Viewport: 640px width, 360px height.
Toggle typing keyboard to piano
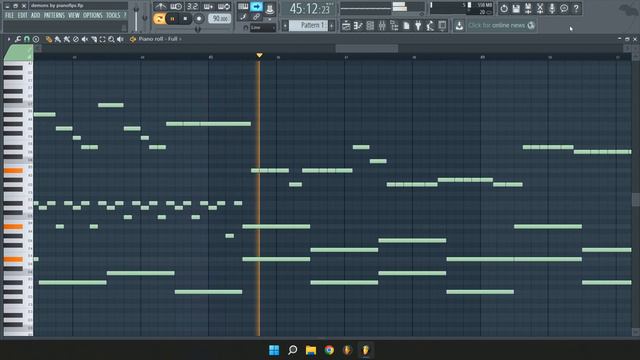(243, 7)
